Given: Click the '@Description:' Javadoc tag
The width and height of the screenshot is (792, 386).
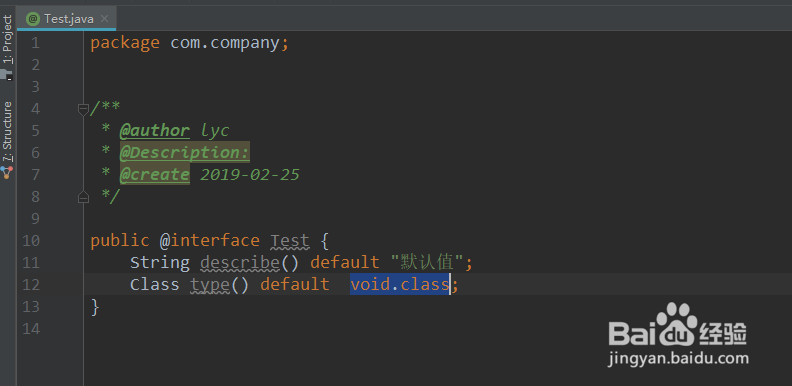Looking at the screenshot, I should (x=185, y=153).
